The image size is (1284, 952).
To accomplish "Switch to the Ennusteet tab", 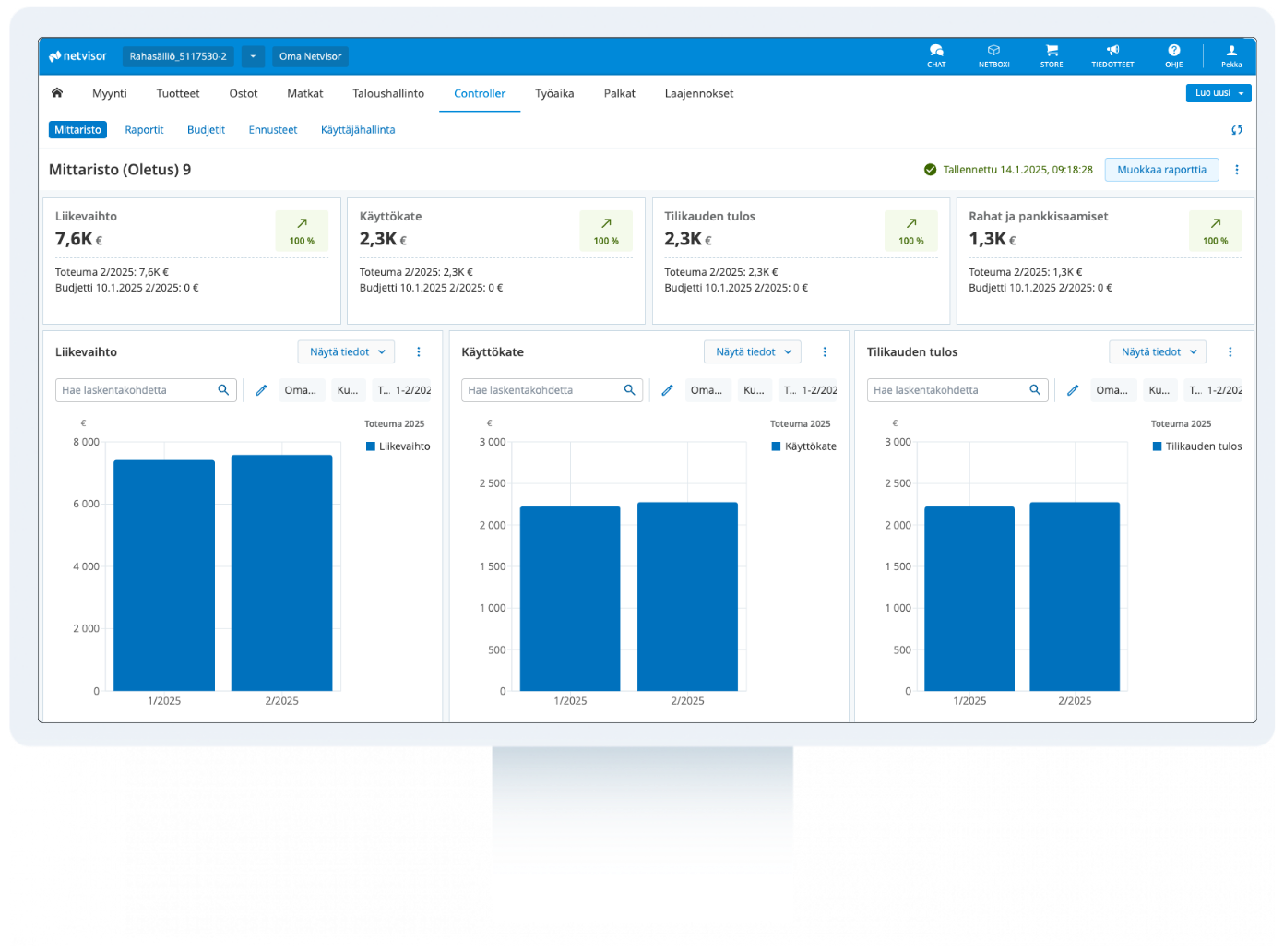I will [x=273, y=130].
